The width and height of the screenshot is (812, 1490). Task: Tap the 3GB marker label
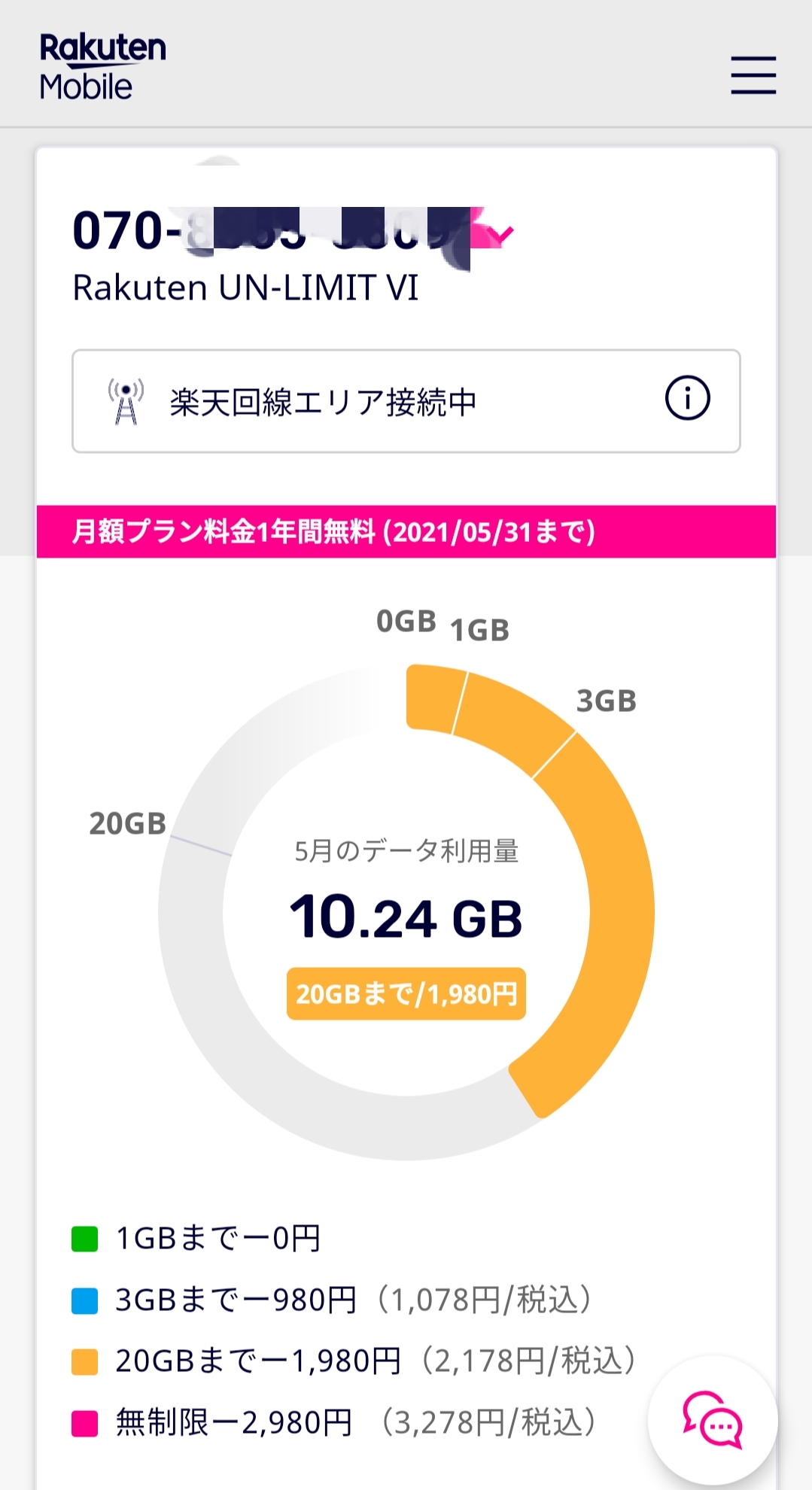point(607,701)
